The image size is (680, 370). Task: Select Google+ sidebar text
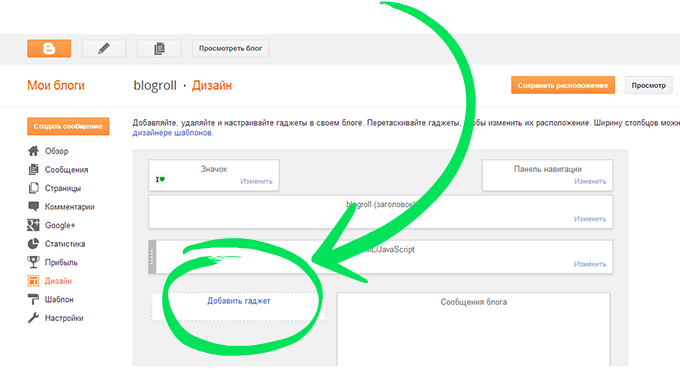pos(60,226)
